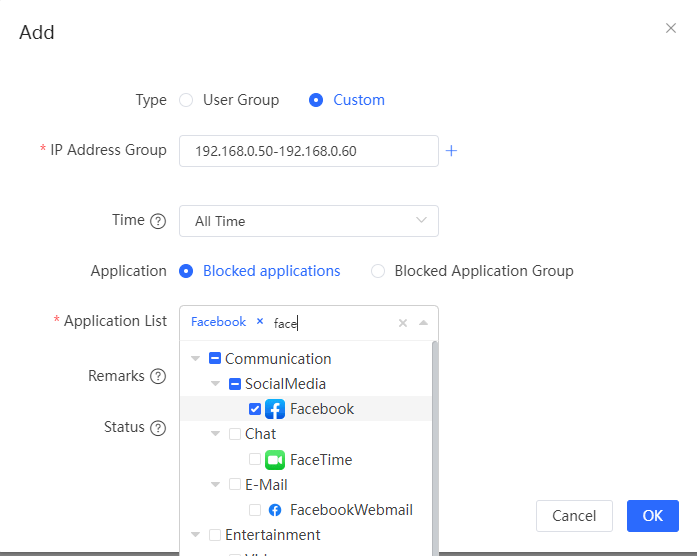Check the Chat category checkbox

click(x=235, y=434)
